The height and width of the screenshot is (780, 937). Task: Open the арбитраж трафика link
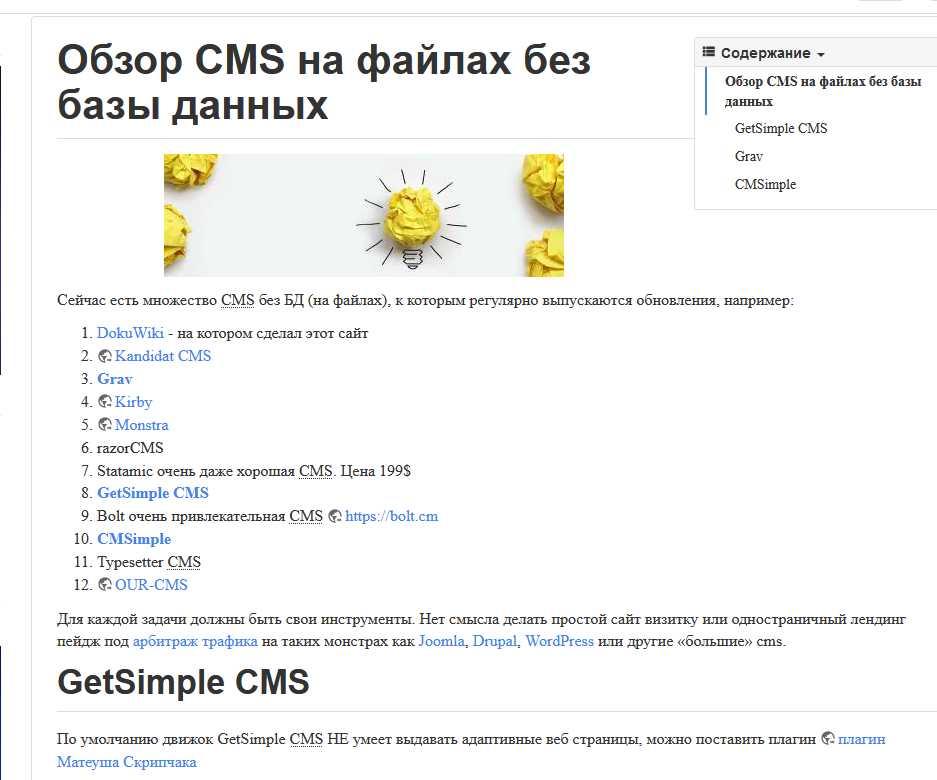tap(195, 641)
